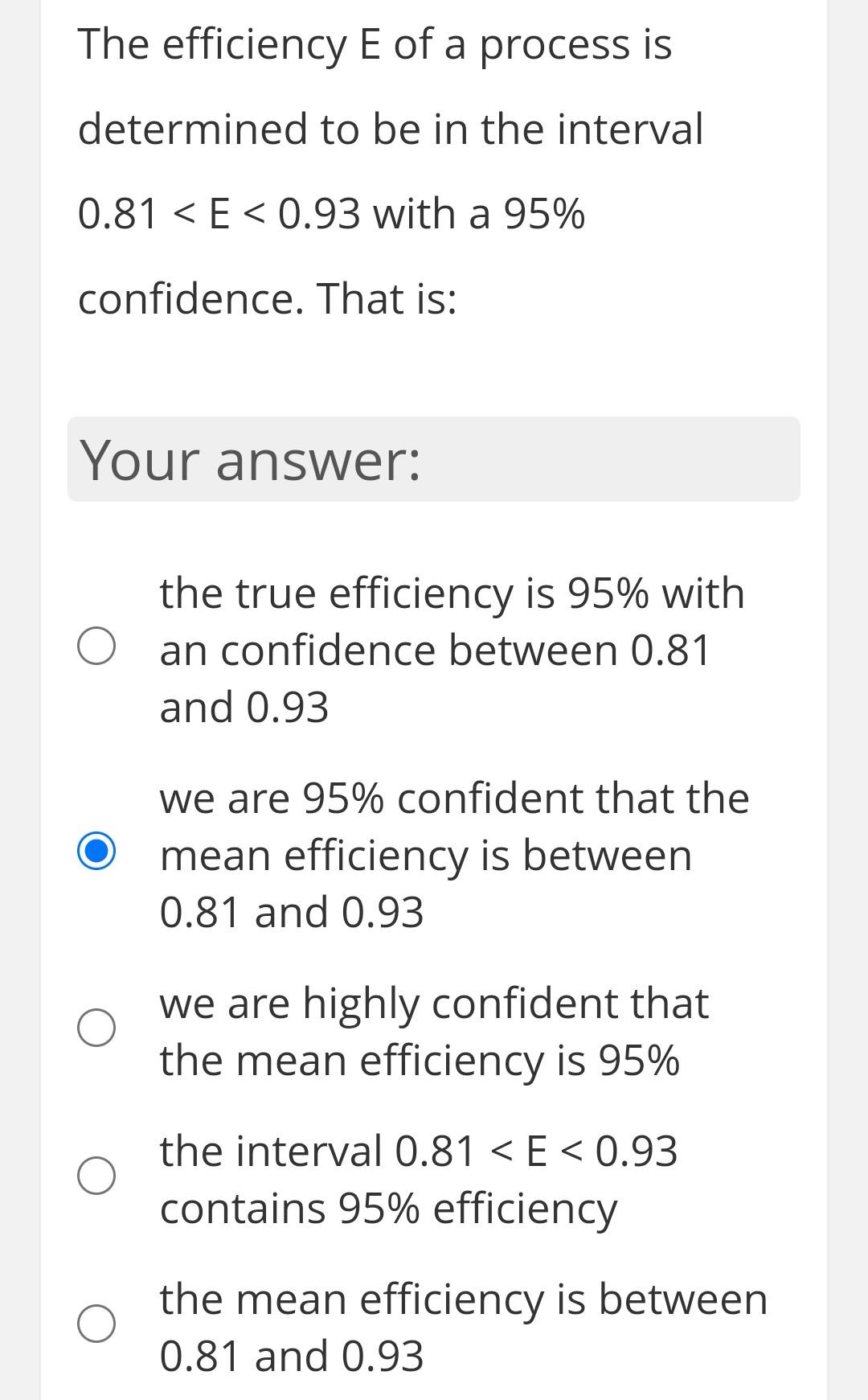868x1400 pixels.
Task: Choose the 'highly confident mean efficiency is 95%' option
Action: [96, 1027]
